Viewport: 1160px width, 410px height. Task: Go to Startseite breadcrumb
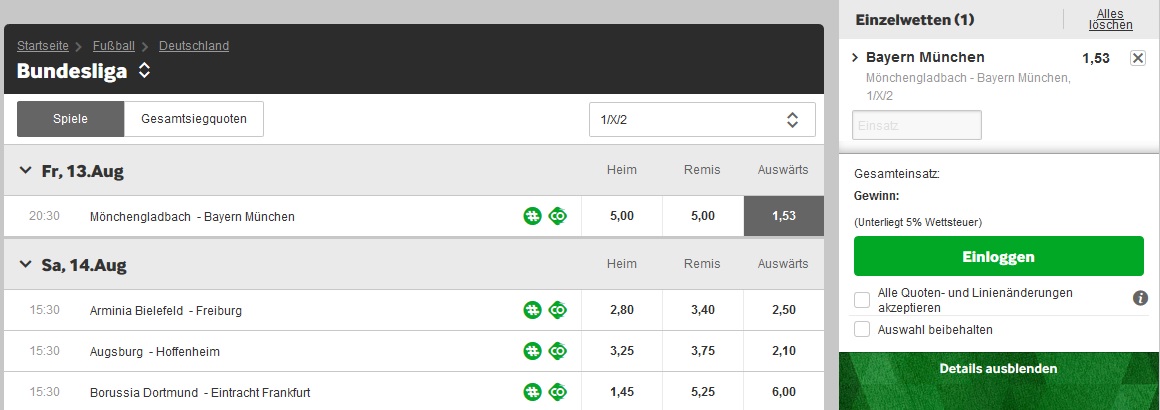tap(43, 46)
